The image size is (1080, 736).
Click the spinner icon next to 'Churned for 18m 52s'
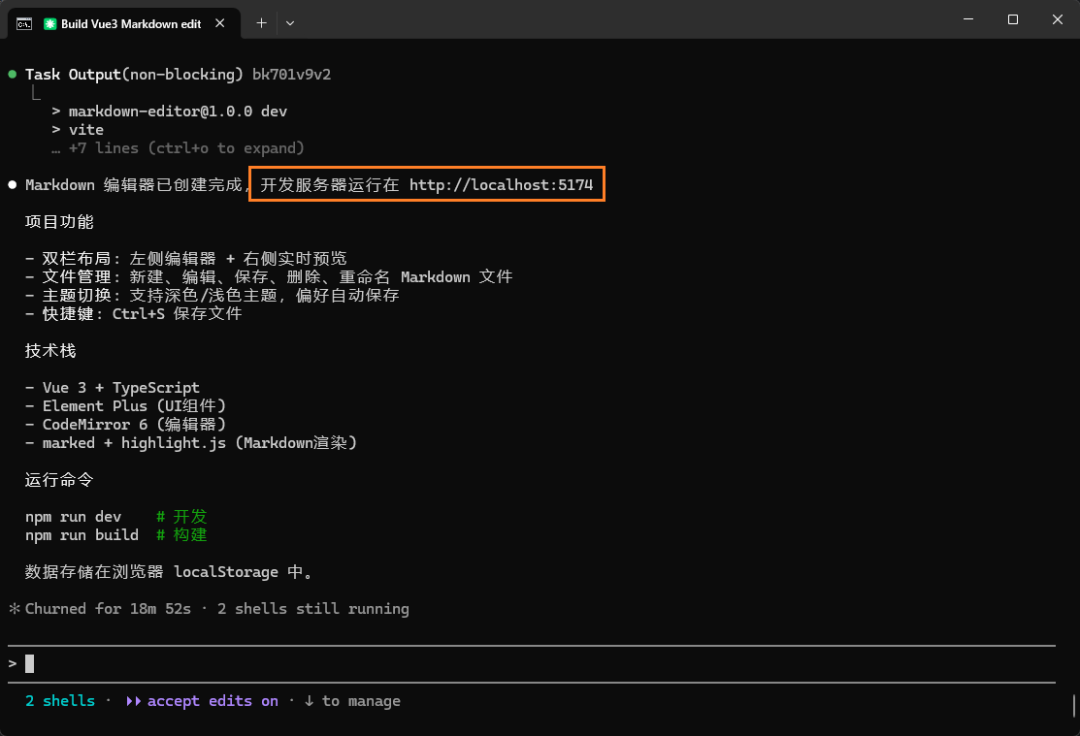point(12,608)
